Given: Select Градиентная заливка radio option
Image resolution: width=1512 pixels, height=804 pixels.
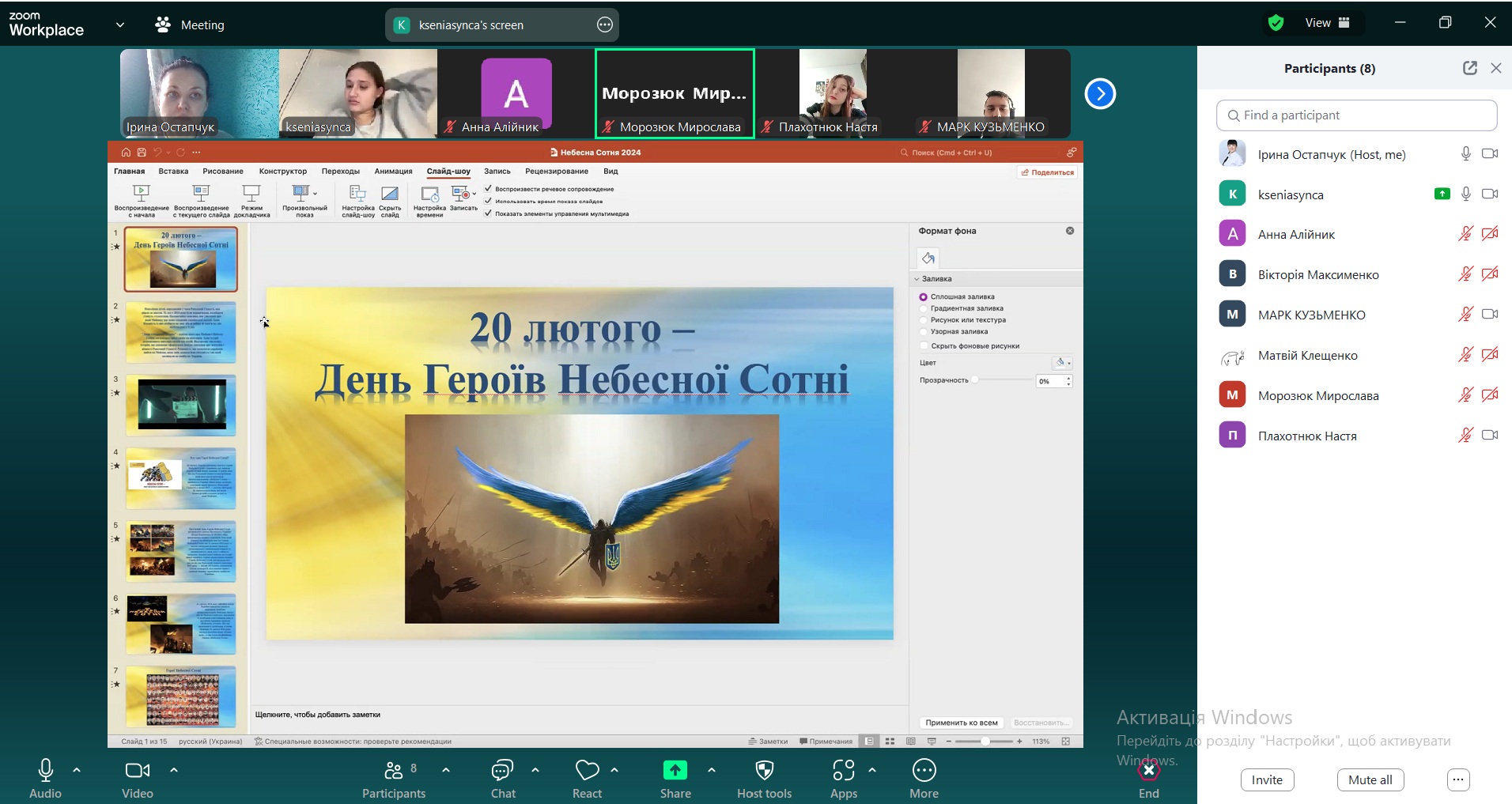Looking at the screenshot, I should (x=923, y=309).
